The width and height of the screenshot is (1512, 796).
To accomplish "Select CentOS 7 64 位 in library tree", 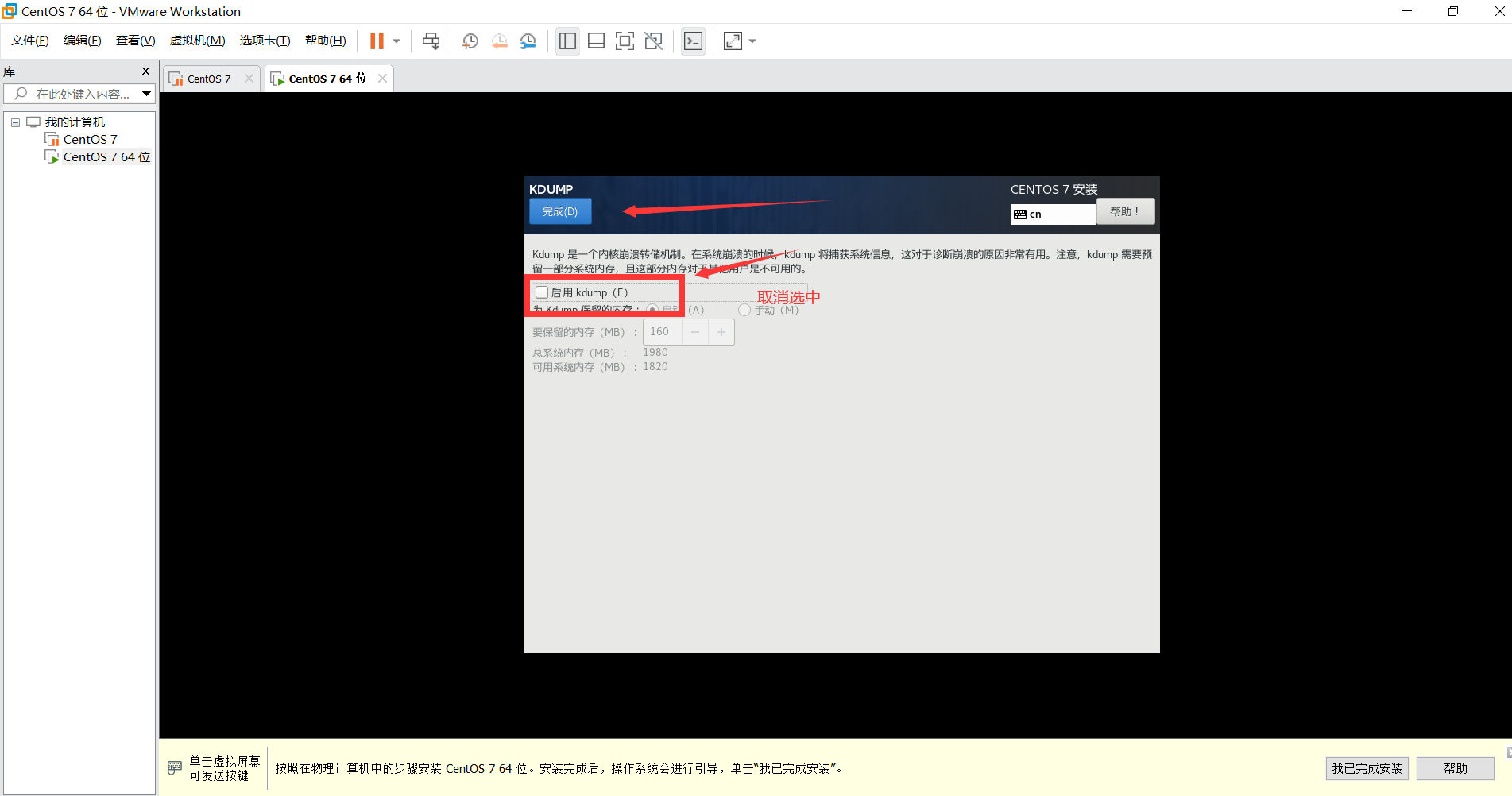I will tap(106, 157).
